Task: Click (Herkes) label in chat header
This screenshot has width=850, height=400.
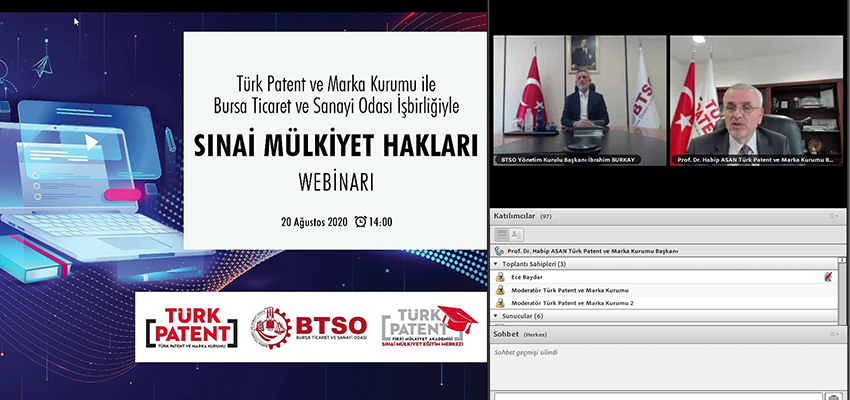Action: pyautogui.click(x=535, y=335)
